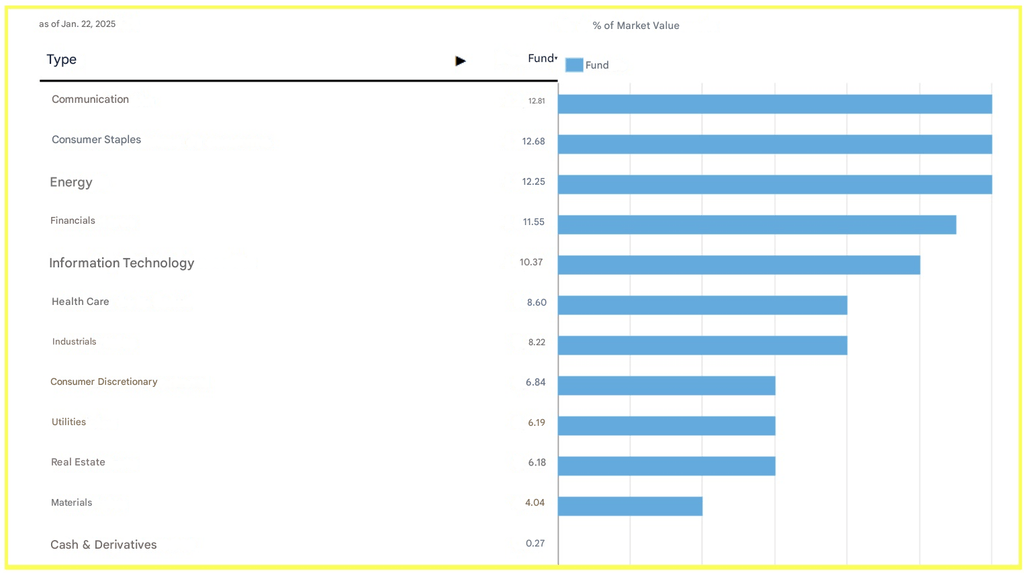
Task: Click the blue Fund legend swatch
Action: click(574, 65)
